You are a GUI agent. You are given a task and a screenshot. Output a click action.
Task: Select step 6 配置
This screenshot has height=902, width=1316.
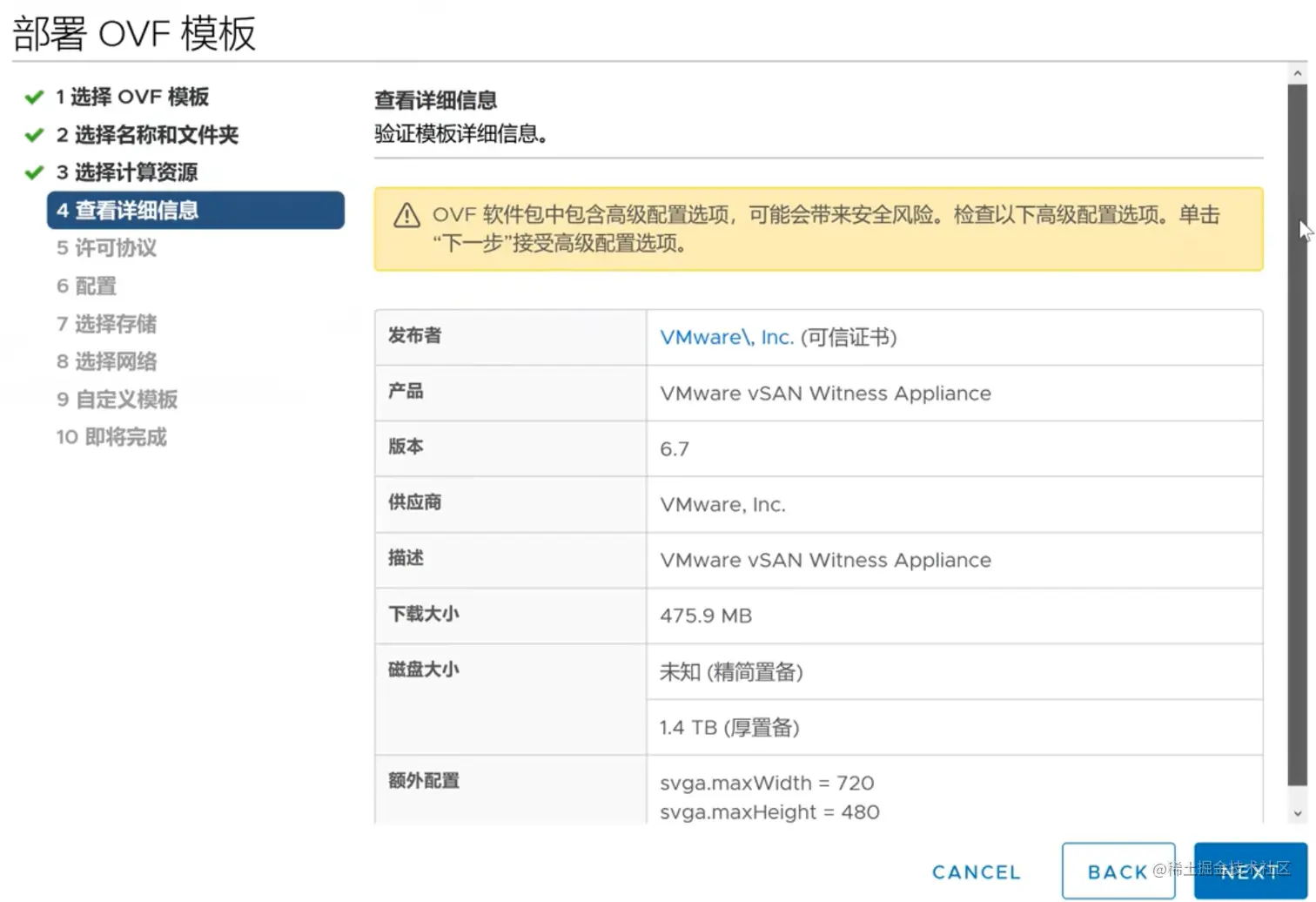coord(86,286)
